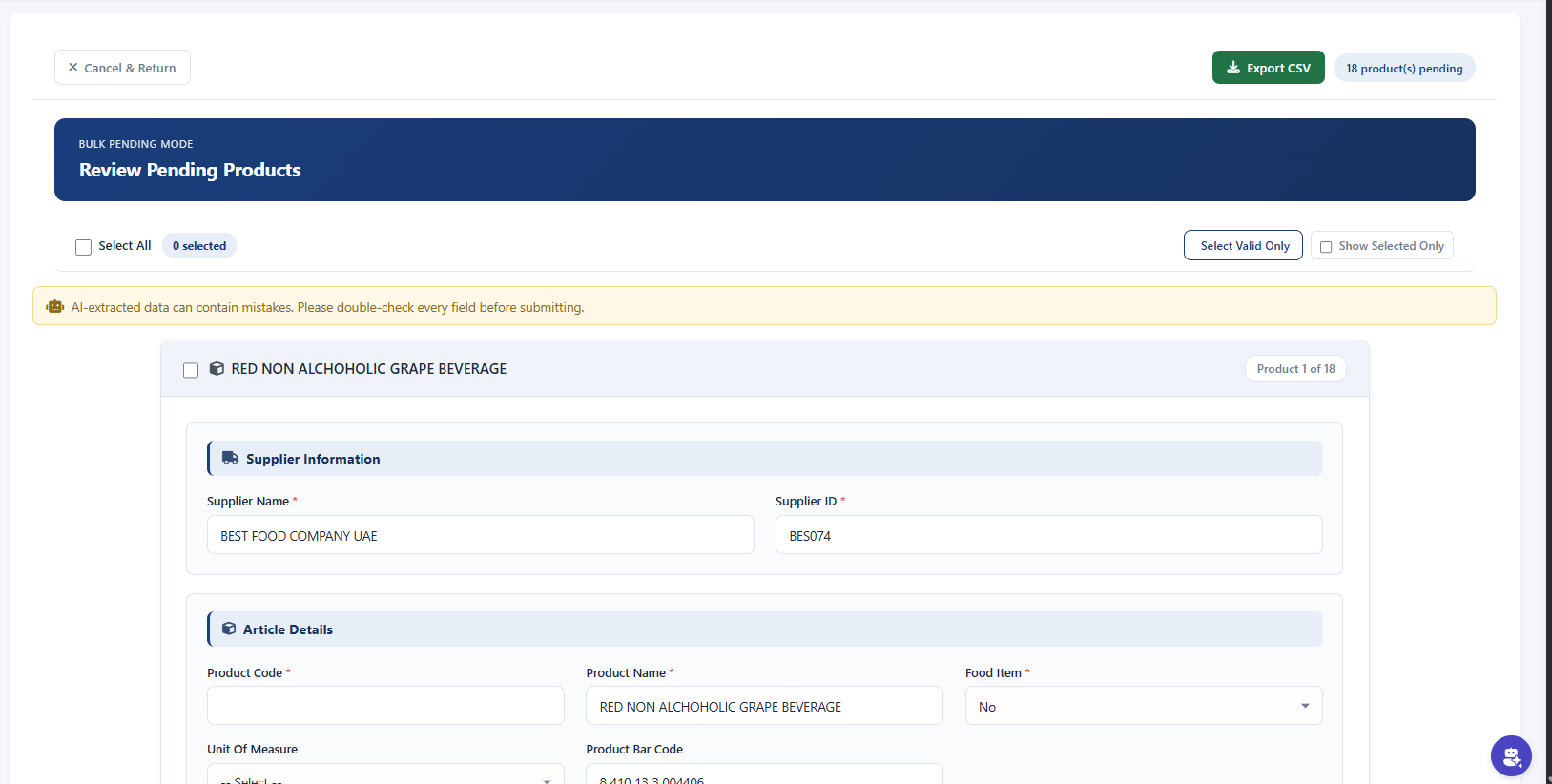1552x784 pixels.
Task: Open the Food Item dropdown
Action: tap(1144, 706)
